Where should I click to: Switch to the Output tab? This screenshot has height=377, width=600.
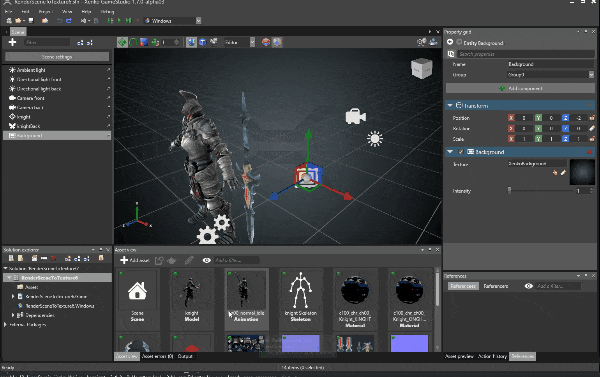coord(185,356)
